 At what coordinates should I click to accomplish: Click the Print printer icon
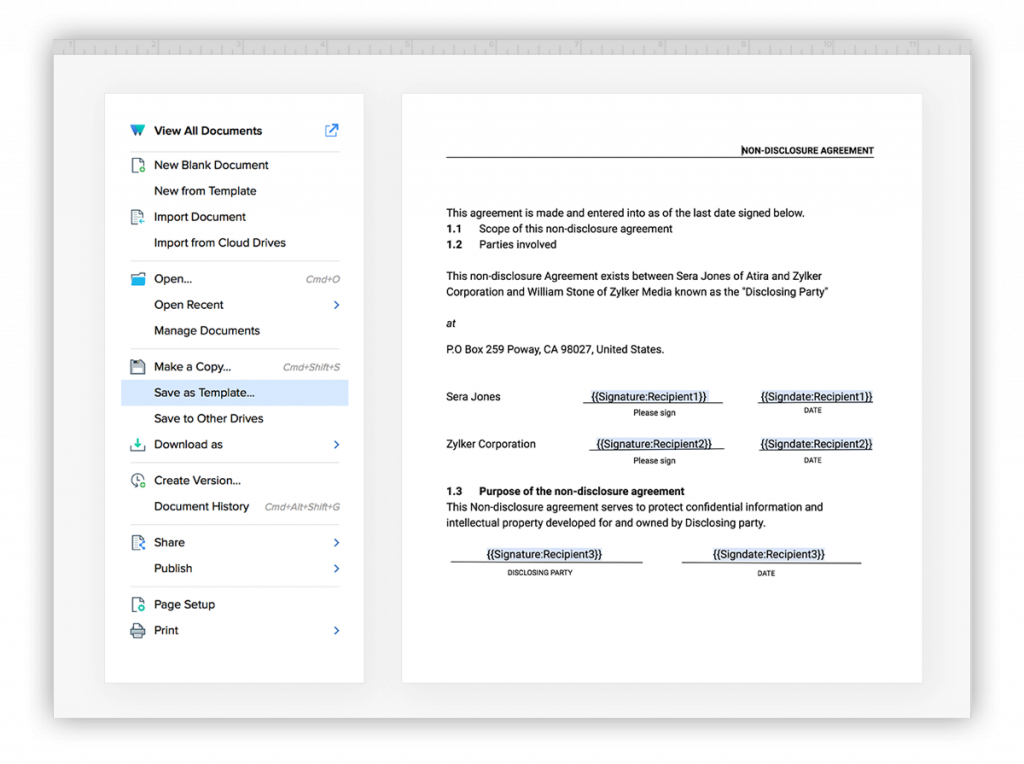(x=138, y=631)
